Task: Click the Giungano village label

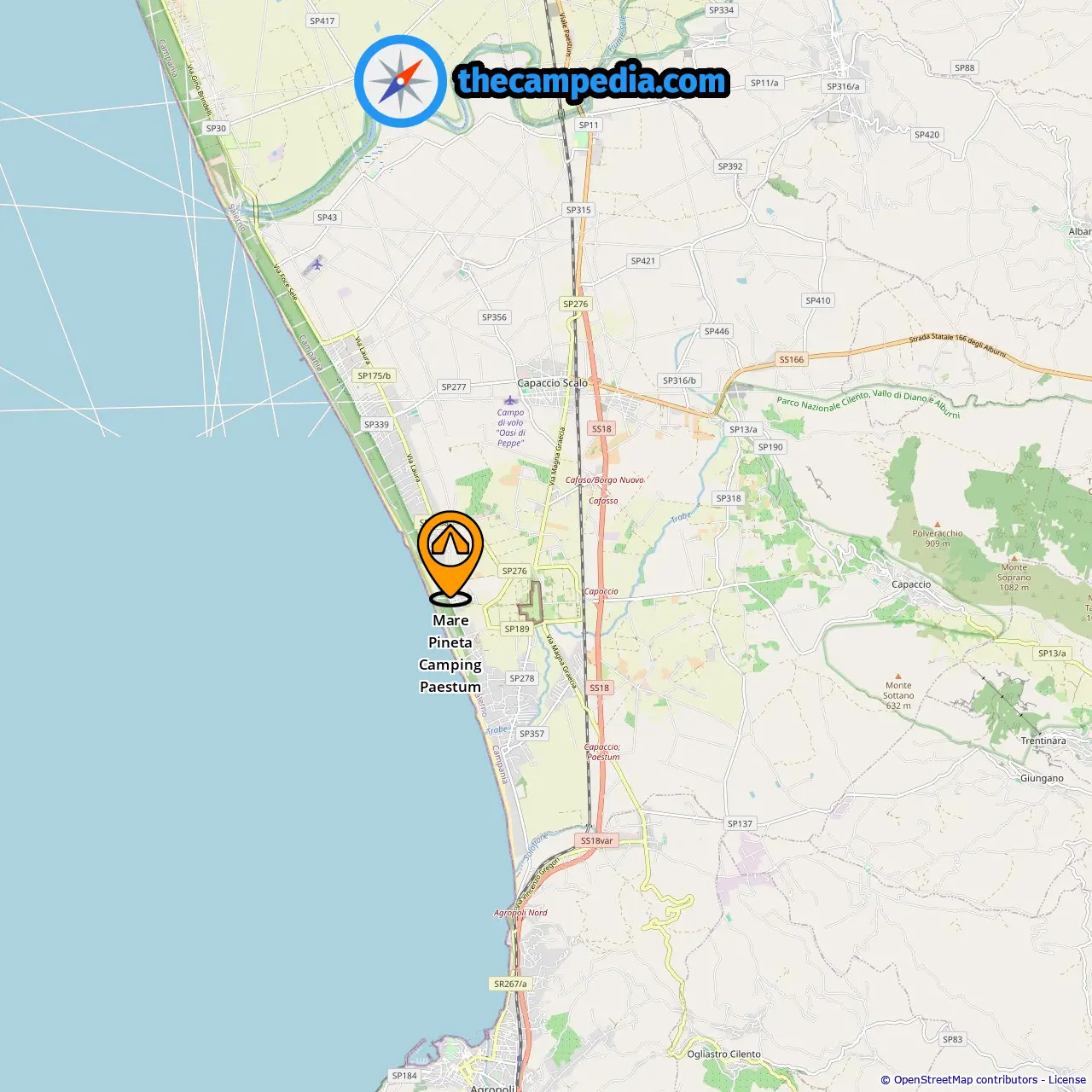Action: (1042, 778)
